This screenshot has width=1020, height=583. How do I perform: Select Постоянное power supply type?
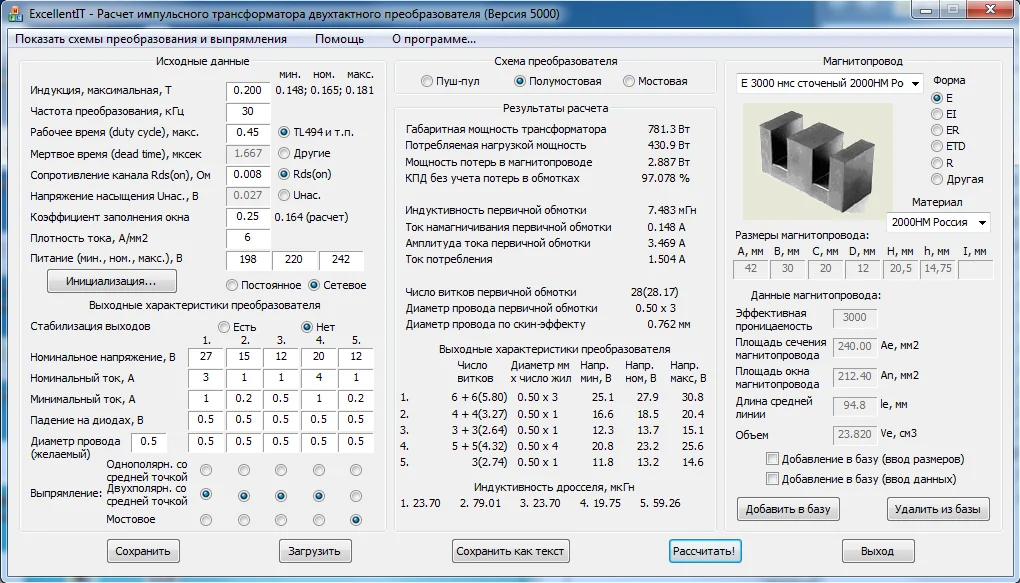[233, 285]
